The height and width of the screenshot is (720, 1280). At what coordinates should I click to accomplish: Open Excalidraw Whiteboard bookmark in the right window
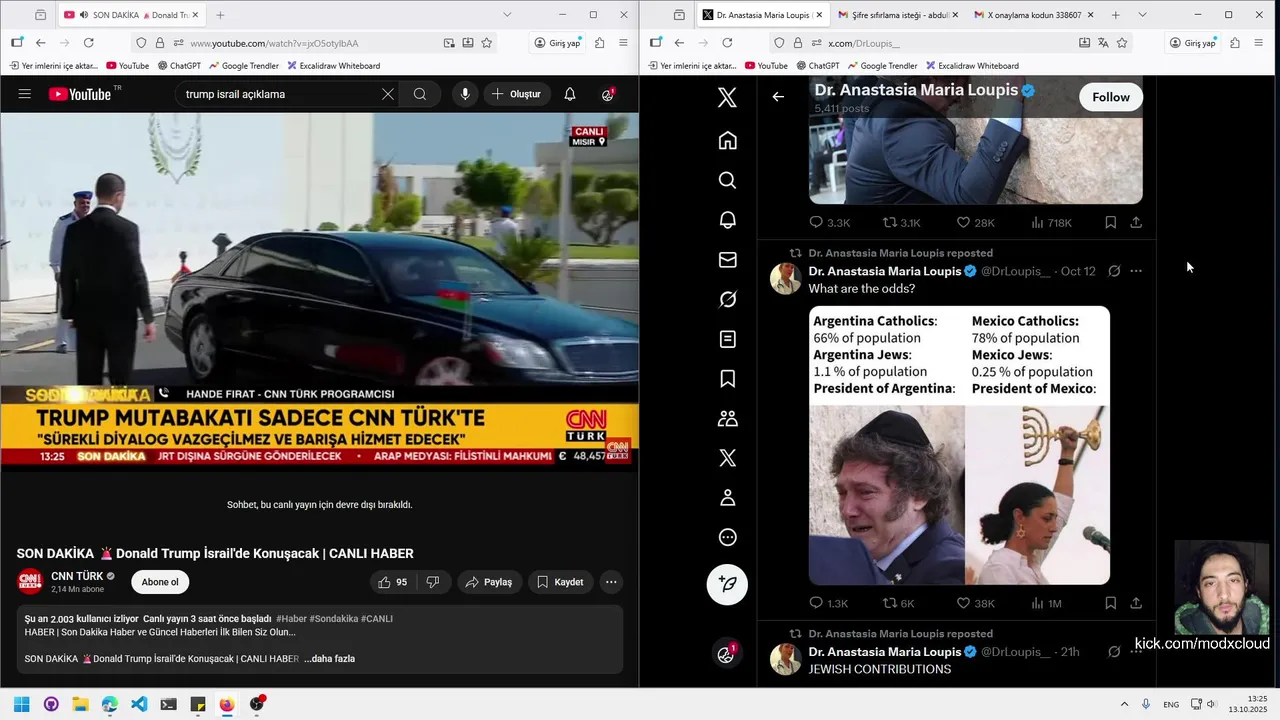click(x=971, y=66)
